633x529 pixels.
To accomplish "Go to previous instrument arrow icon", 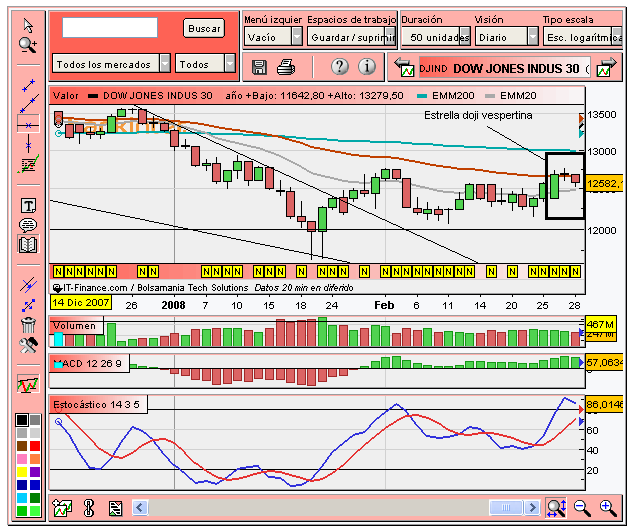I will pos(404,67).
